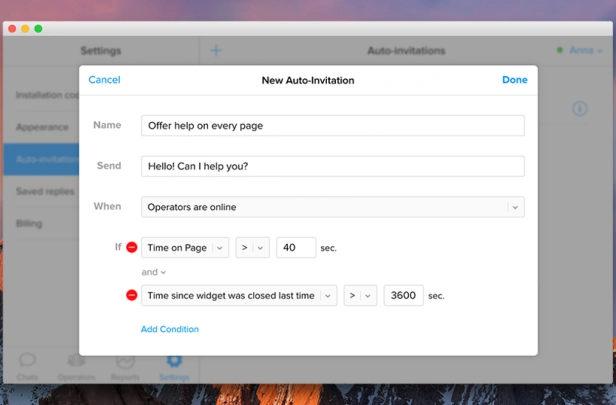Confirm with the Done button

pos(515,80)
